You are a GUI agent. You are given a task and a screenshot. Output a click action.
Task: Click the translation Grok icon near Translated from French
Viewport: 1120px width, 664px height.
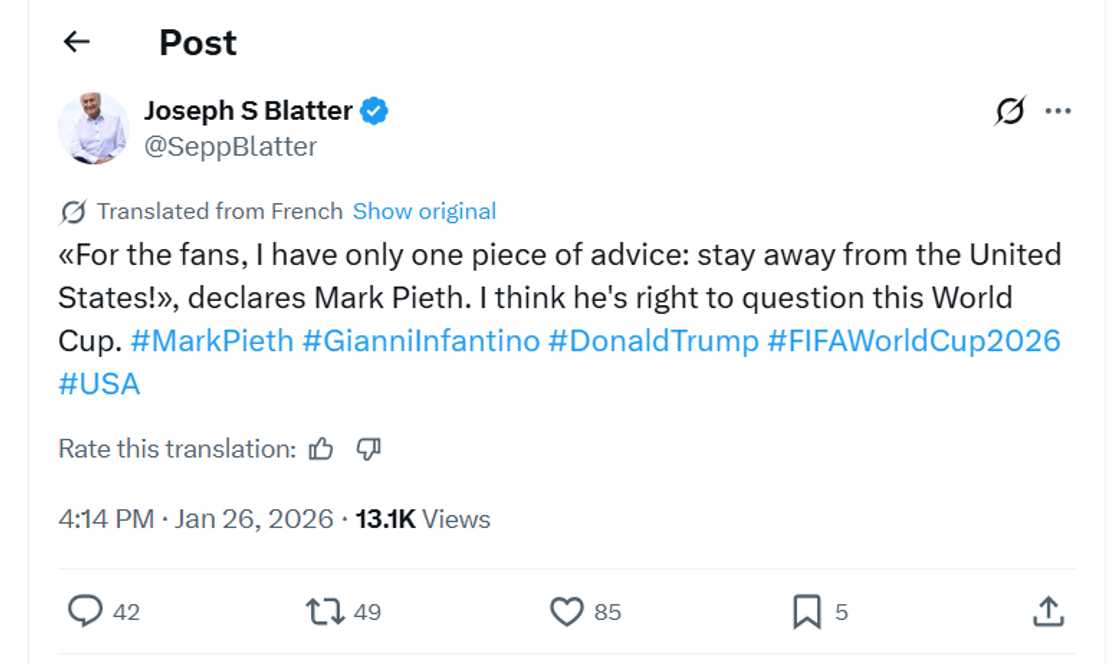point(73,211)
